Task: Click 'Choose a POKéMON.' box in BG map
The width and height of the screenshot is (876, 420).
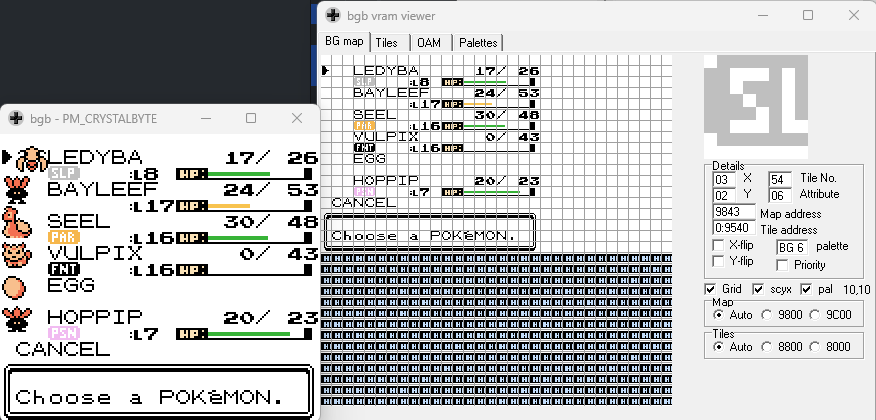Action: tap(430, 231)
